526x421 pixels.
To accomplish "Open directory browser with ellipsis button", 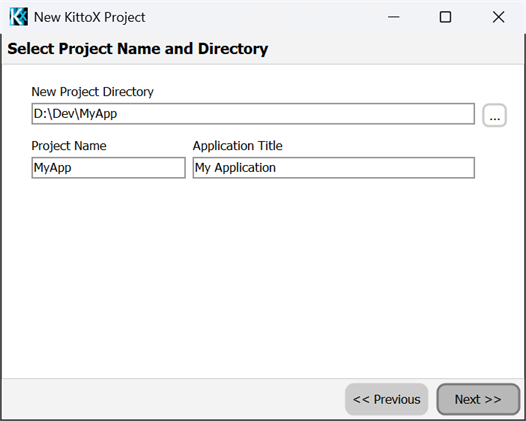I will [494, 115].
